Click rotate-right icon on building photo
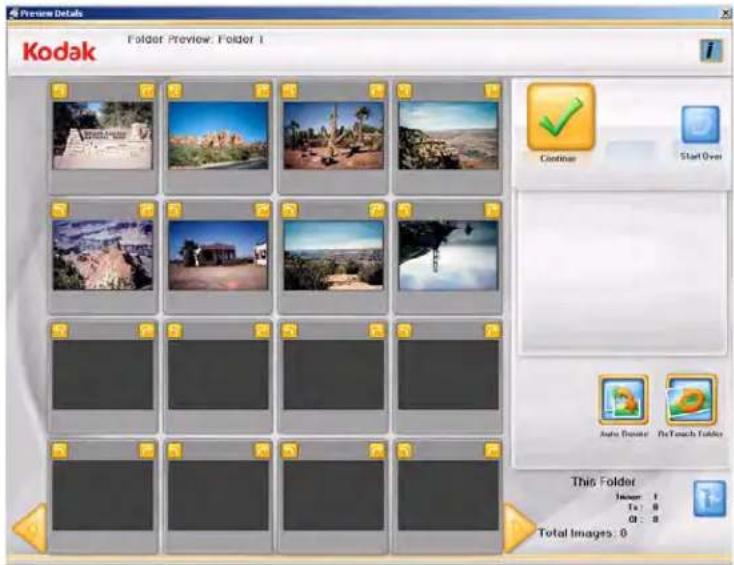734x565 pixels. pos(263,211)
